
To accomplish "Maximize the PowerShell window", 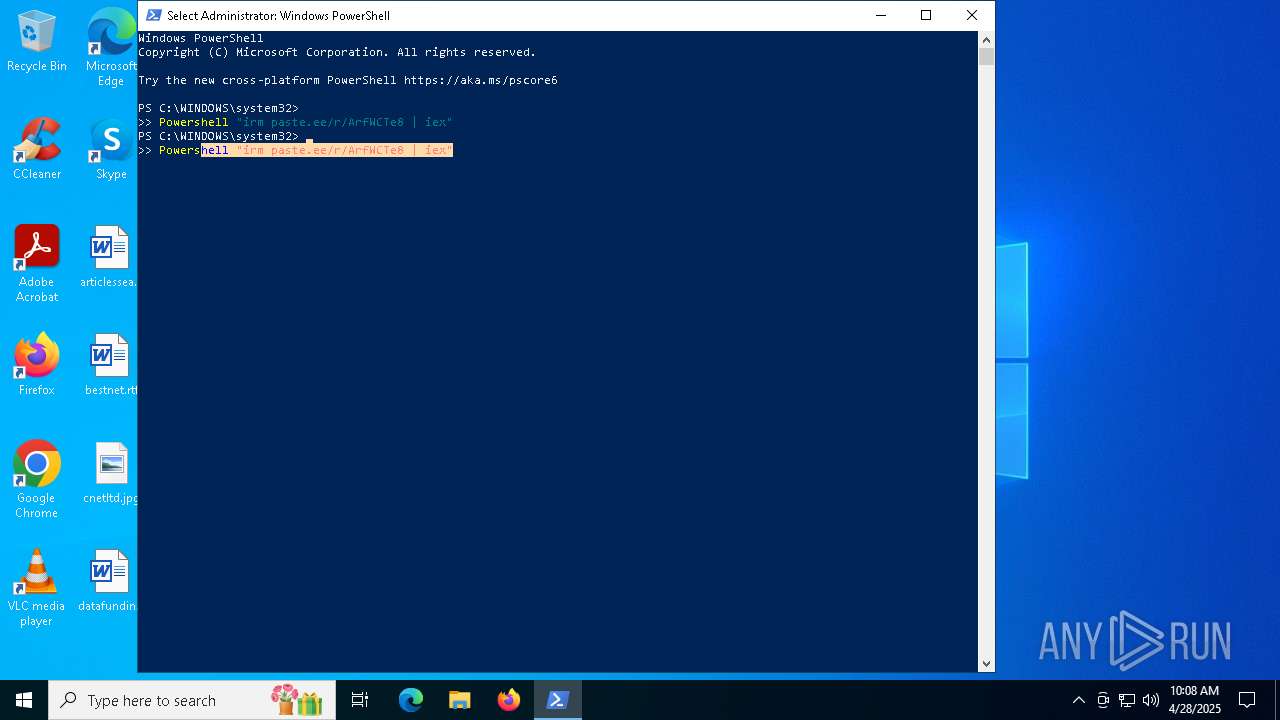I will pos(926,15).
